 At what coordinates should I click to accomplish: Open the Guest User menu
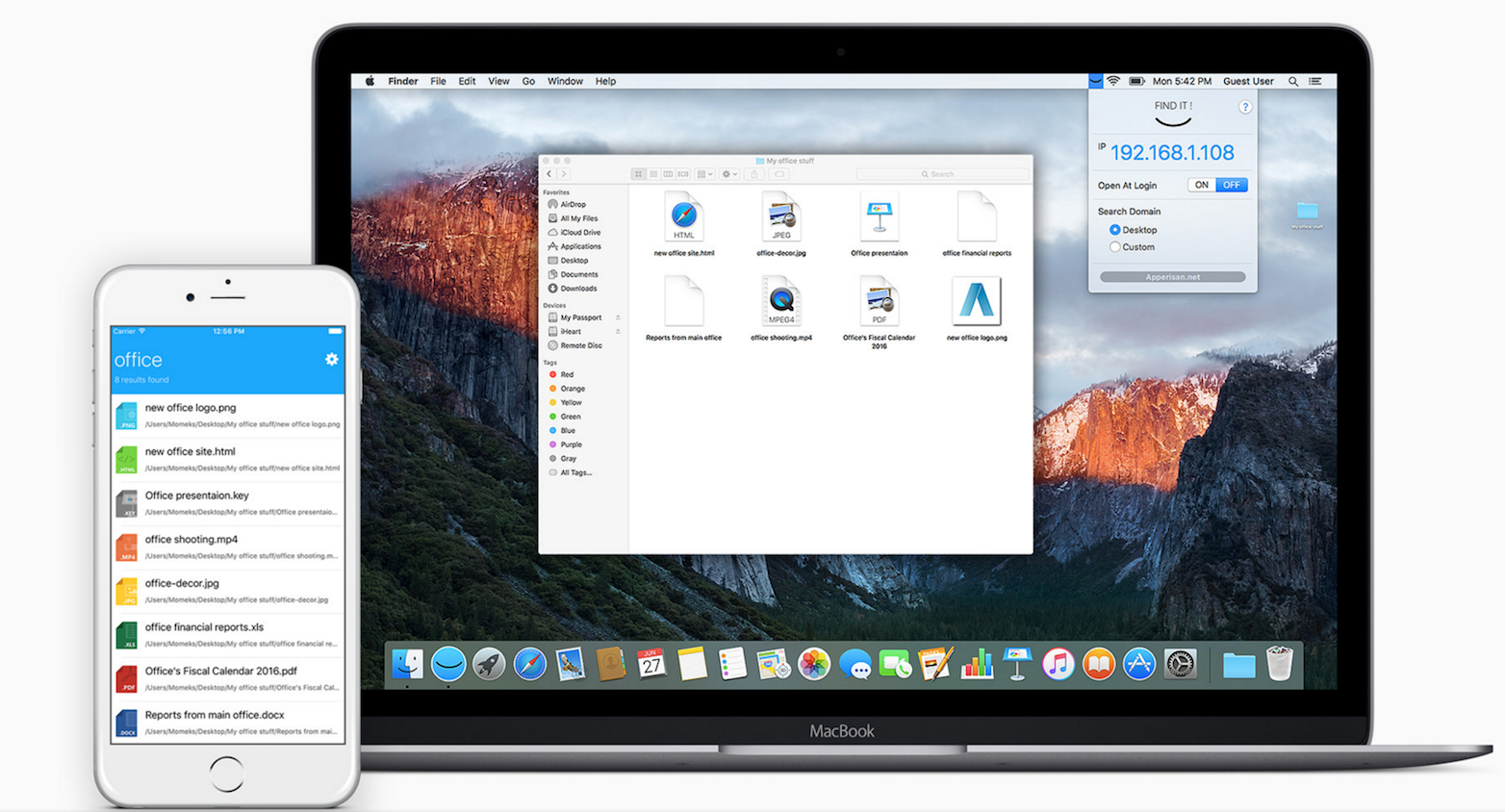point(1248,81)
